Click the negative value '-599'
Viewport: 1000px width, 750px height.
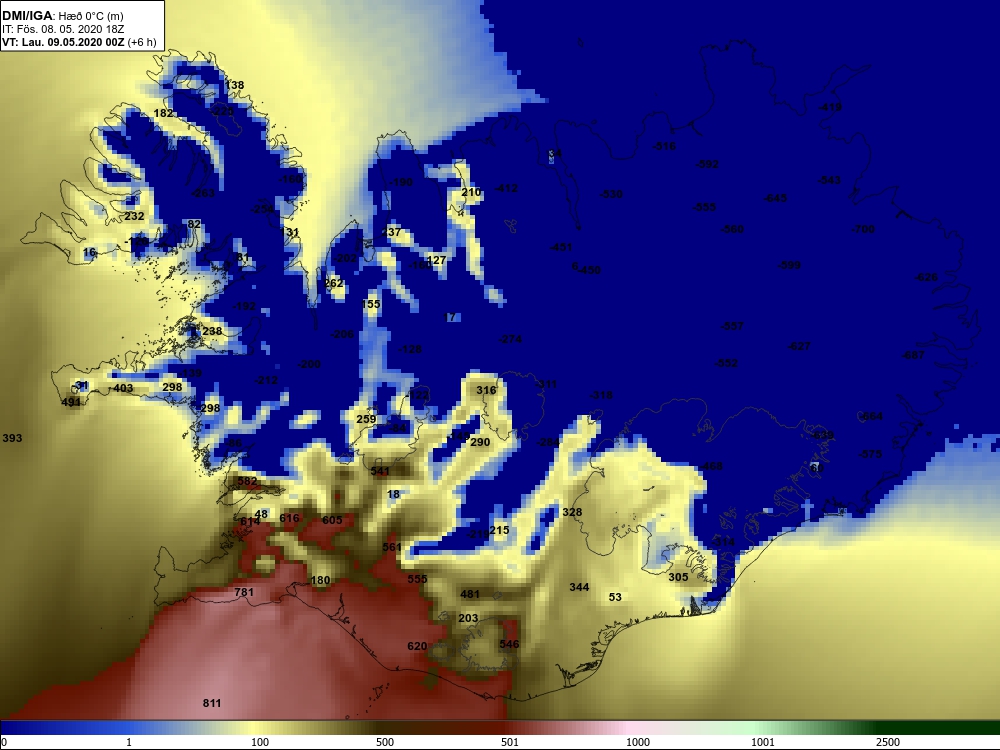(x=790, y=265)
